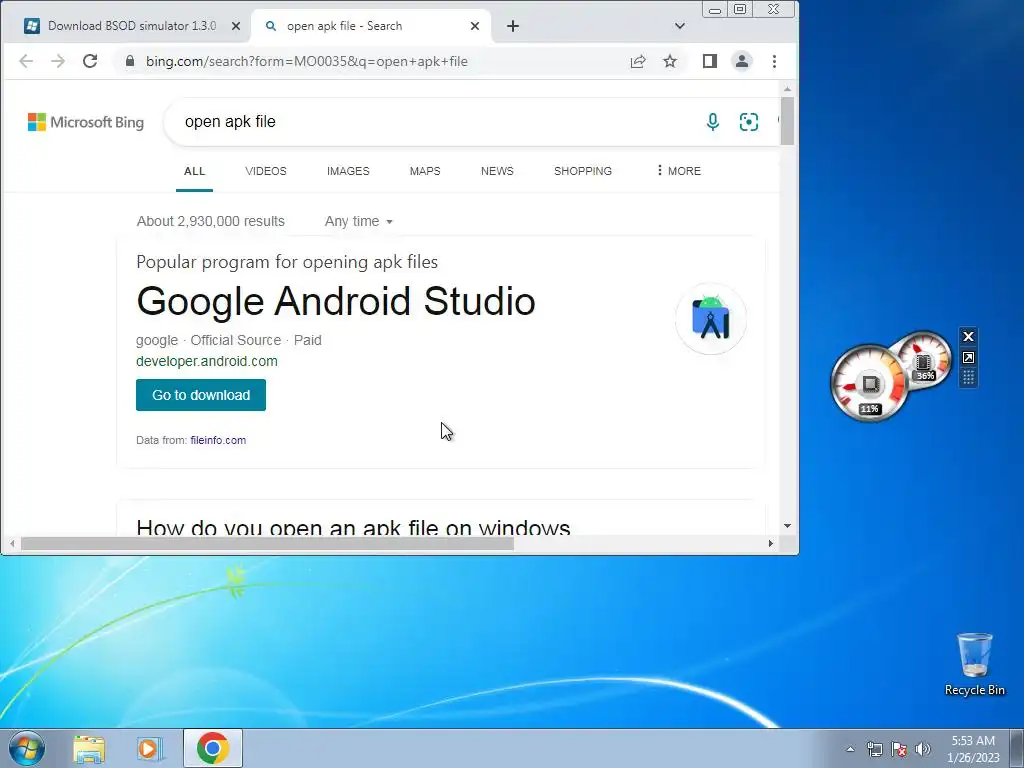Share this page icon in address bar
The image size is (1024, 768).
(638, 61)
